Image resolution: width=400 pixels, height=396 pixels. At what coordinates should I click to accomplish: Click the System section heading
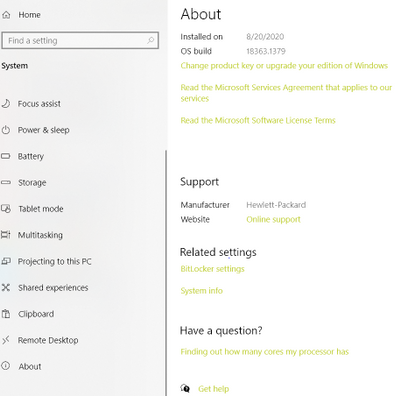pyautogui.click(x=15, y=66)
